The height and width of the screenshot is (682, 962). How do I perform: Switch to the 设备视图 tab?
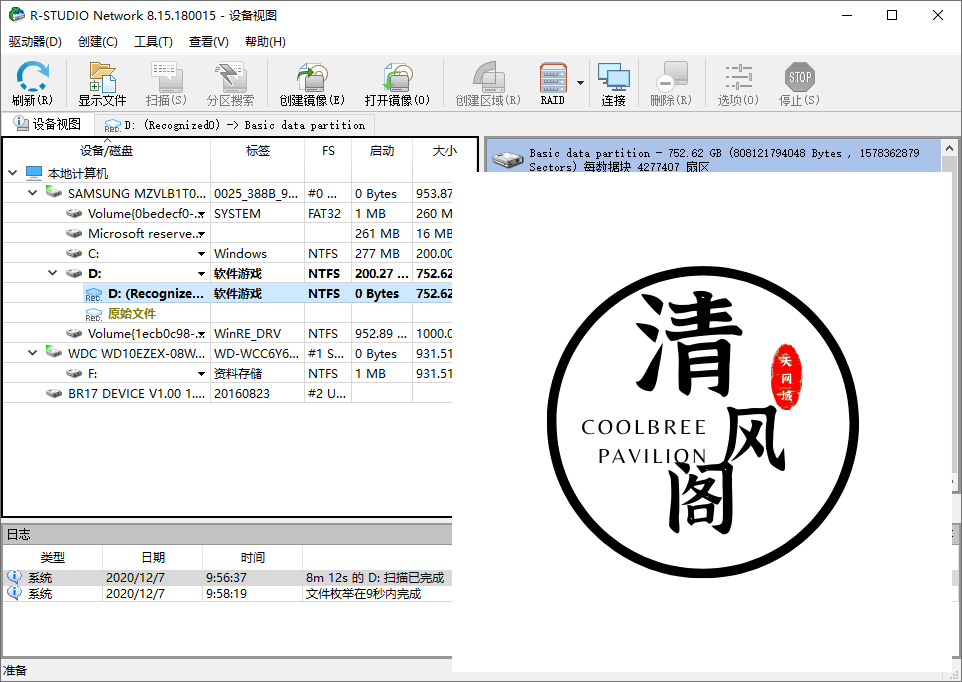[x=47, y=124]
